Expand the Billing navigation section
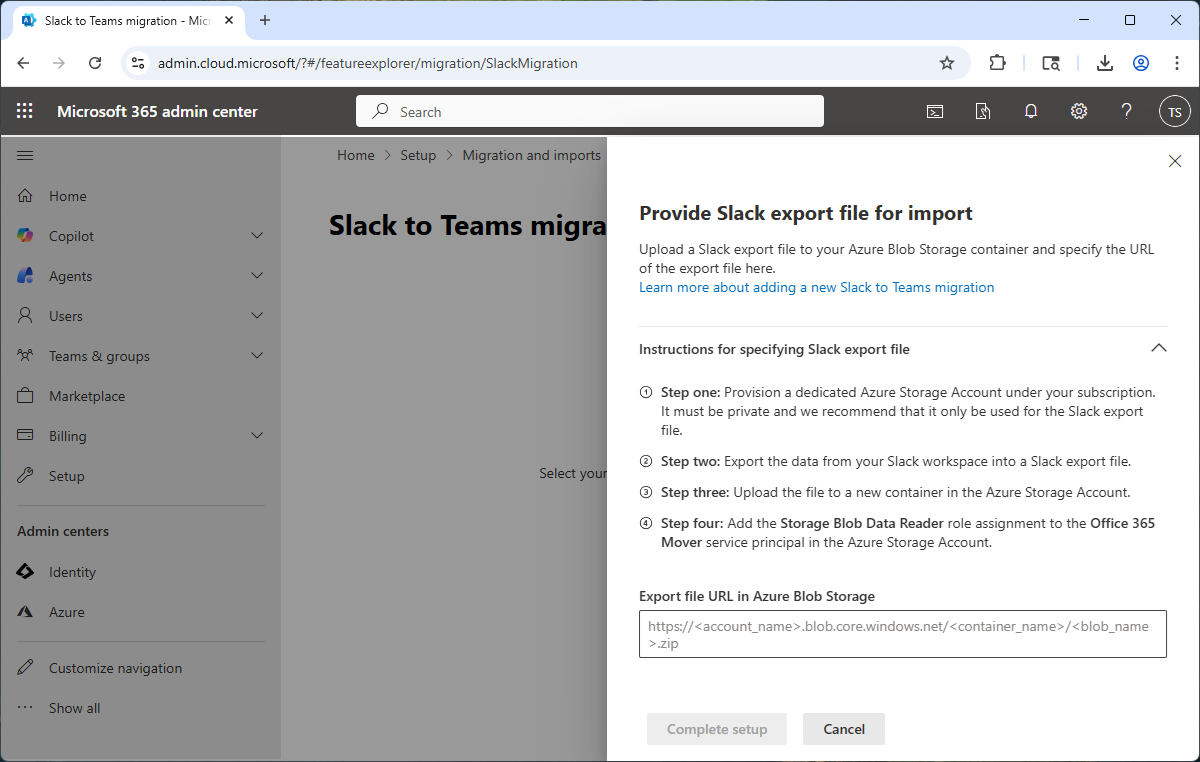Viewport: 1200px width, 762px height. pos(257,435)
